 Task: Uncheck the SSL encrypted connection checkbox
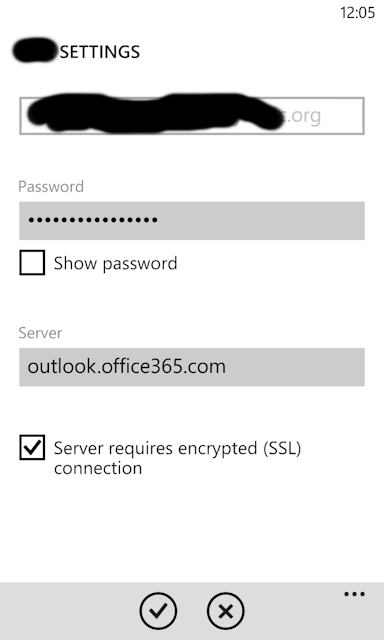click(x=32, y=448)
